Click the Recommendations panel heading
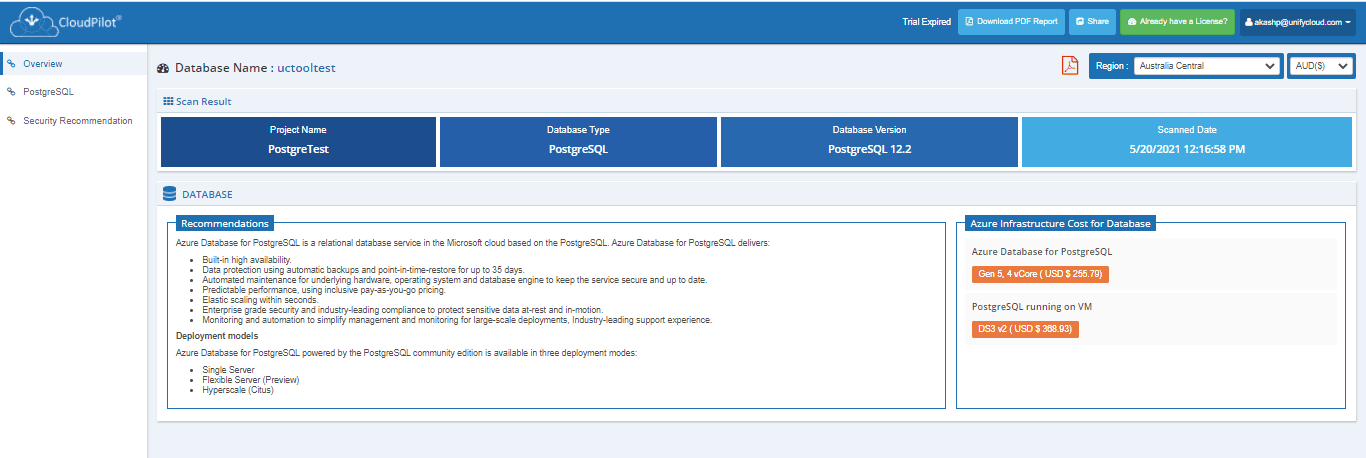 point(224,223)
